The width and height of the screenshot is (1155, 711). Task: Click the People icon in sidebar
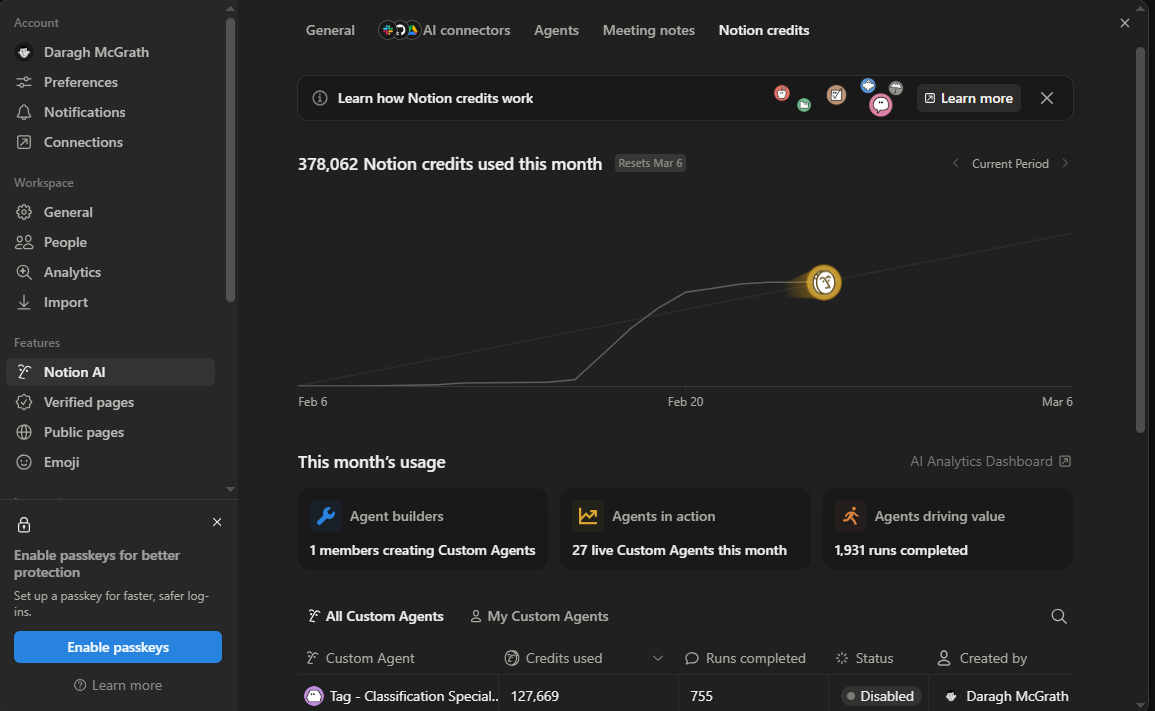click(x=24, y=242)
